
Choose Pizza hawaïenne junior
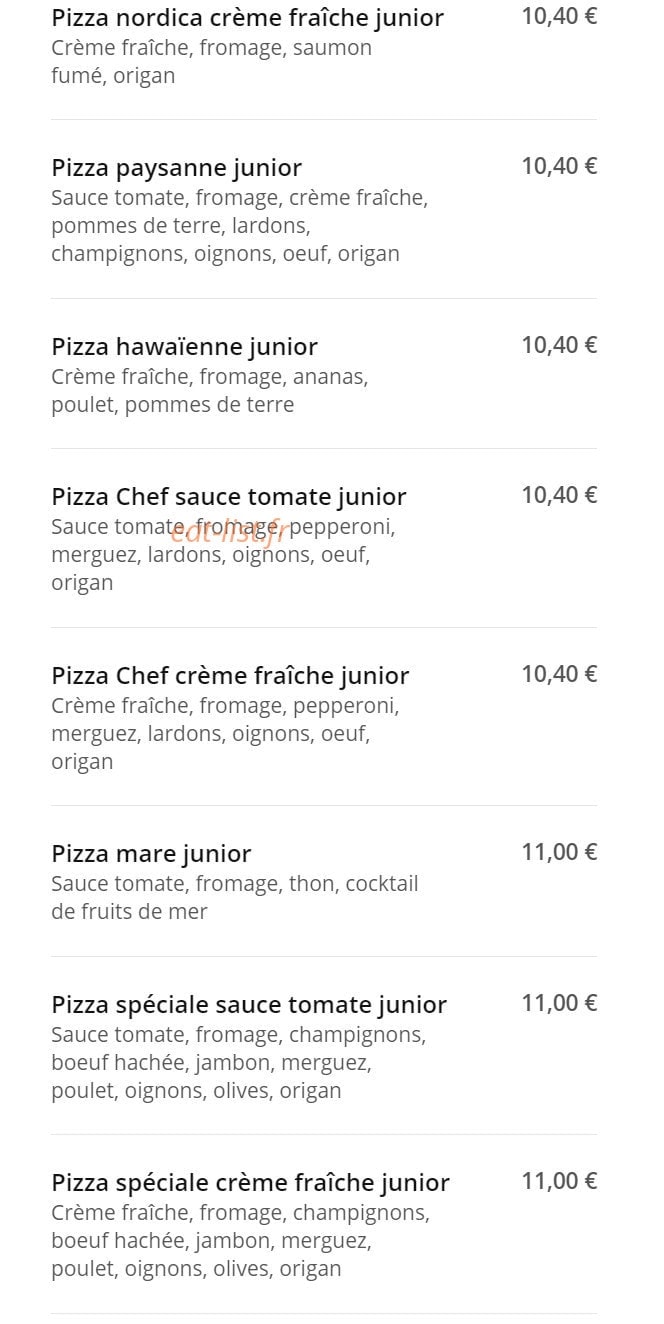[x=184, y=347]
